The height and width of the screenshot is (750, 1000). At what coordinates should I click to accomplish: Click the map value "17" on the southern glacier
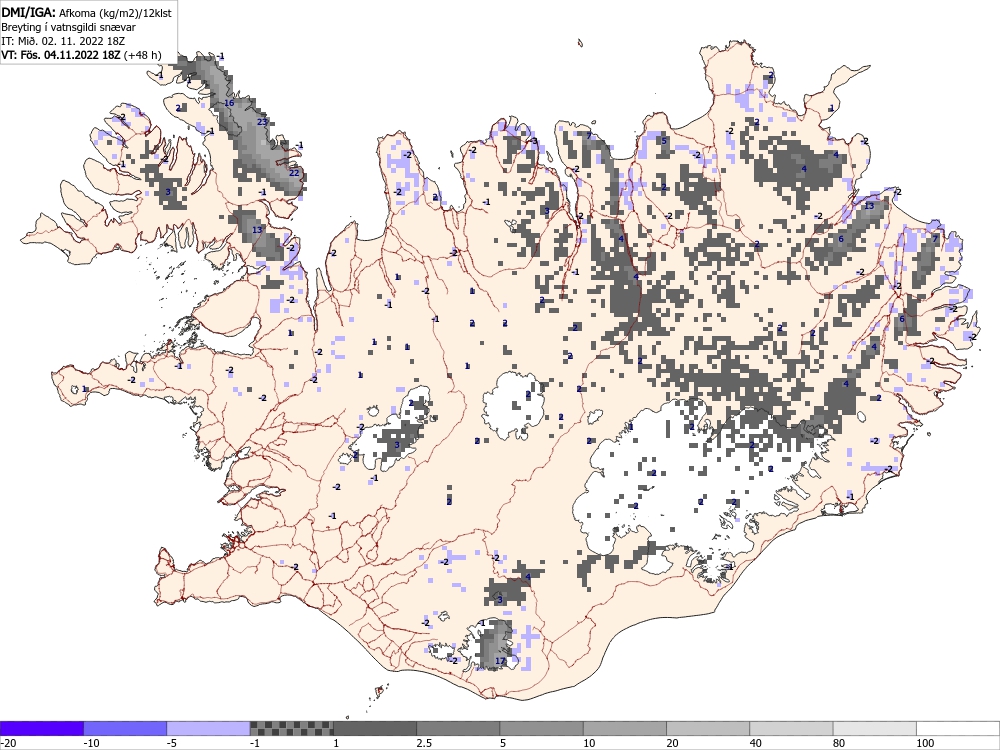(x=500, y=661)
